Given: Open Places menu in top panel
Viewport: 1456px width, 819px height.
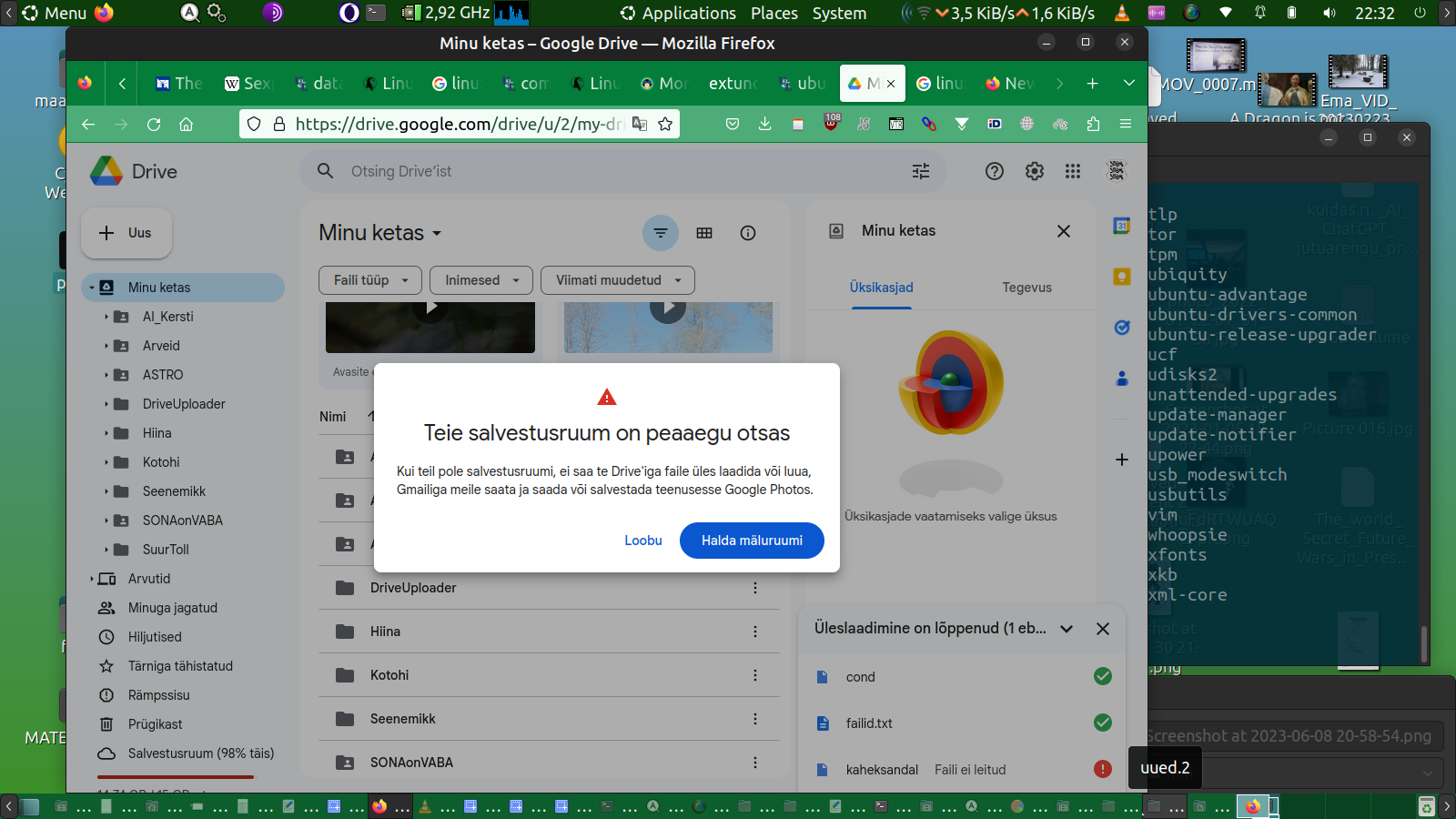Looking at the screenshot, I should tap(774, 13).
